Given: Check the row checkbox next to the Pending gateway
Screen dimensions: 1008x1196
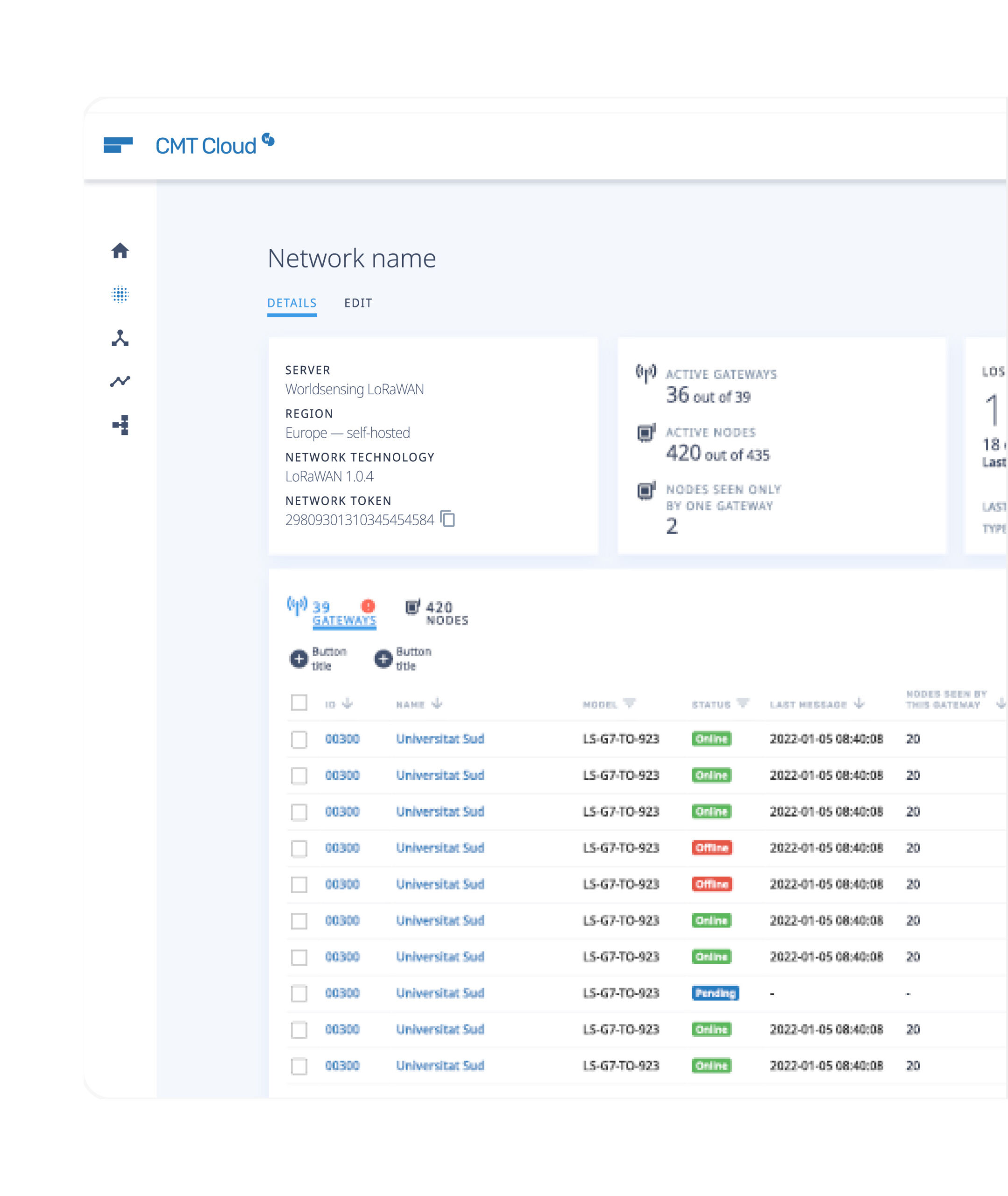Looking at the screenshot, I should click(x=299, y=994).
